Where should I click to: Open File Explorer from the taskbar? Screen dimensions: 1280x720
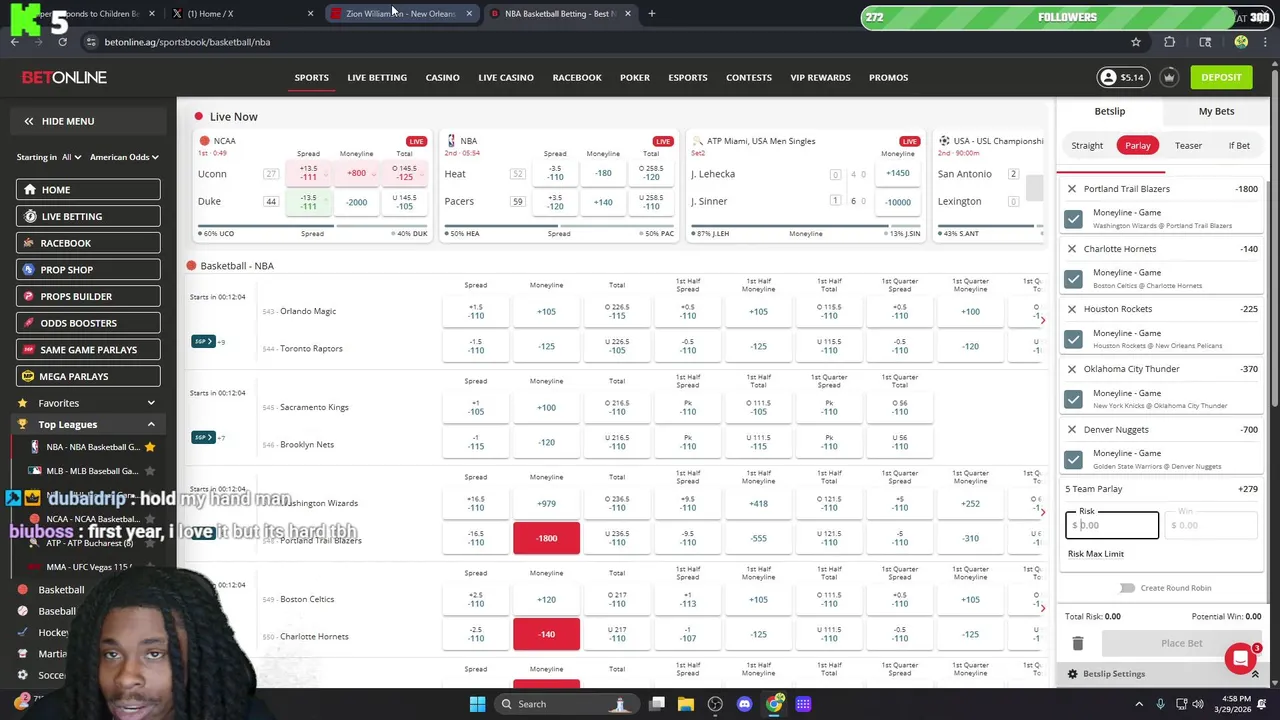[x=686, y=704]
